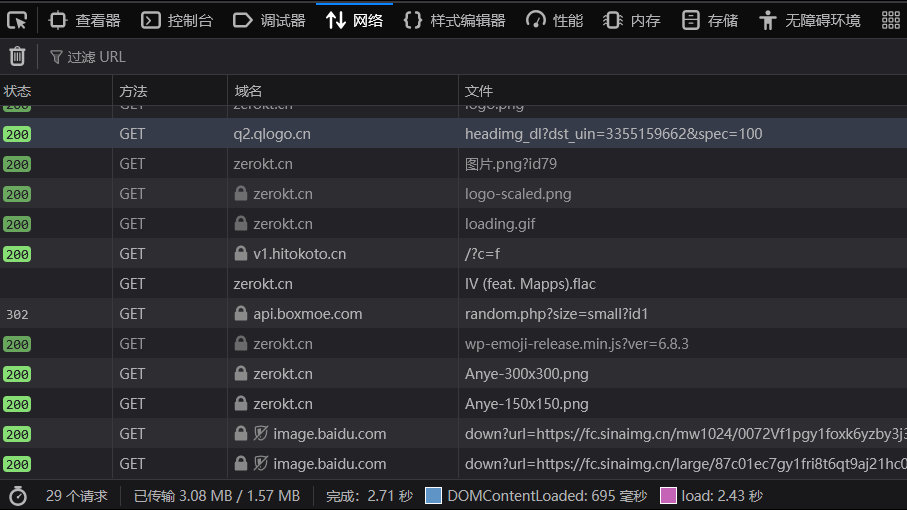The image size is (907, 510).
Task: Activate the element picker tool
Action: (x=17, y=20)
